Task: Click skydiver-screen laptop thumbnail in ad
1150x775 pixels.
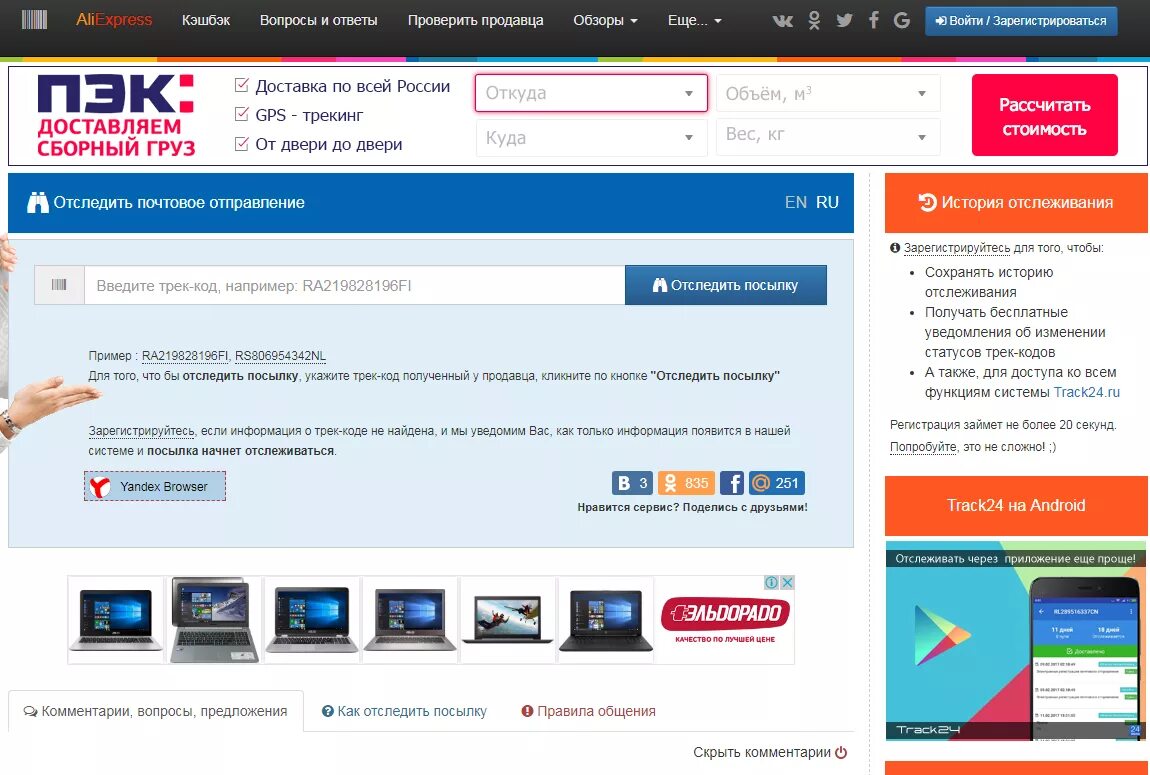Action: [508, 620]
